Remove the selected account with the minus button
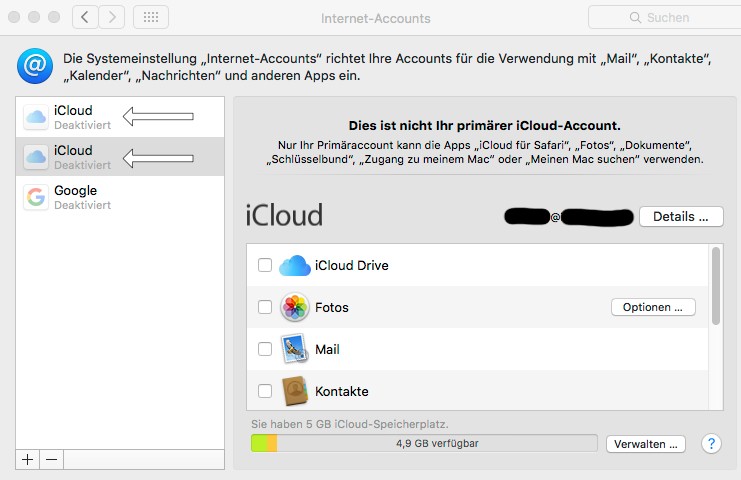This screenshot has height=480, width=741. click(52, 459)
